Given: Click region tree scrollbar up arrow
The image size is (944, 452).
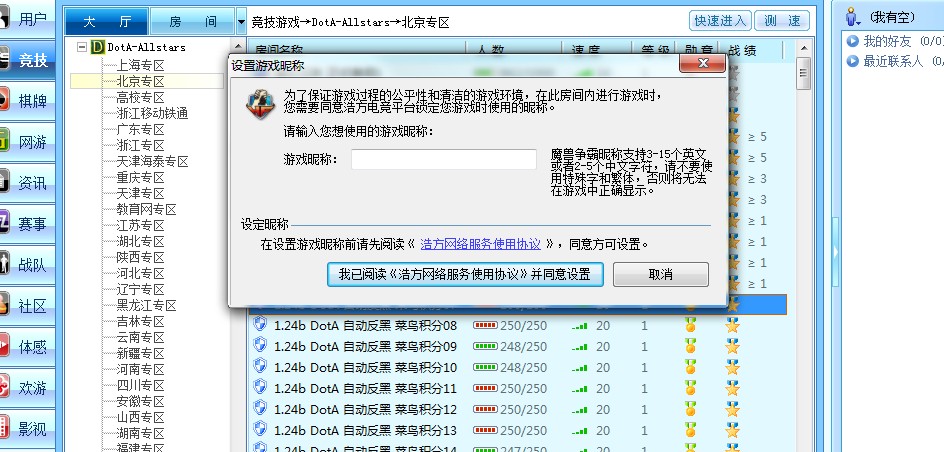Looking at the screenshot, I should (239, 47).
